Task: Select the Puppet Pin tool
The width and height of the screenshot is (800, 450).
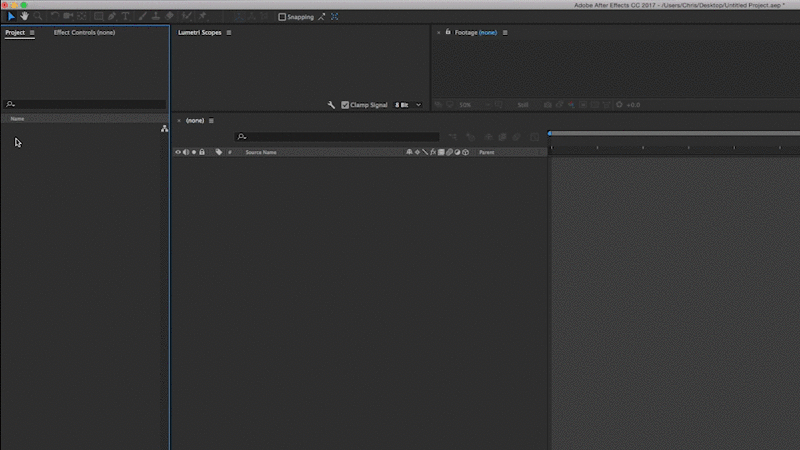Action: pyautogui.click(x=203, y=16)
